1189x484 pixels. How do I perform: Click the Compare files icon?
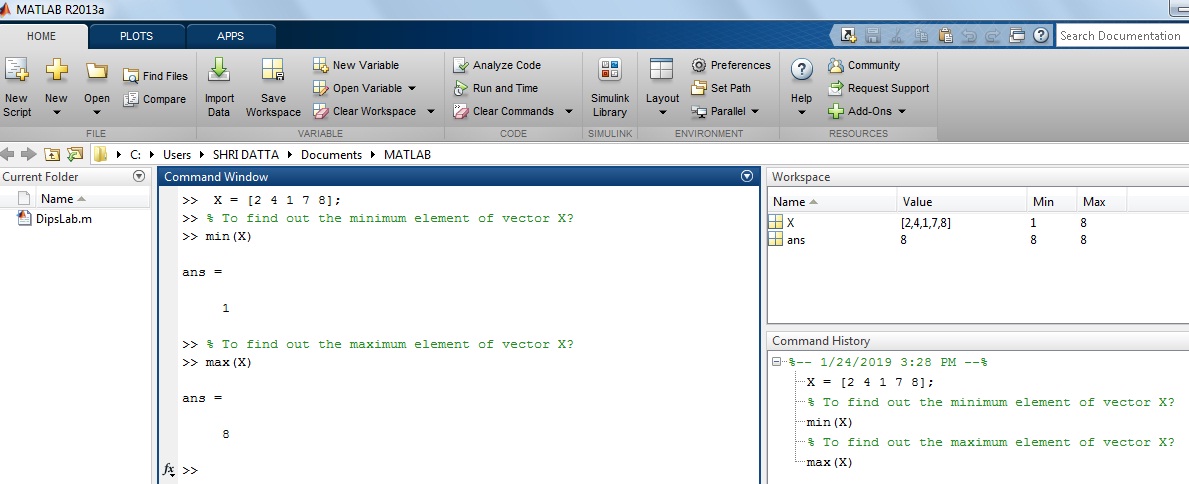pos(131,99)
